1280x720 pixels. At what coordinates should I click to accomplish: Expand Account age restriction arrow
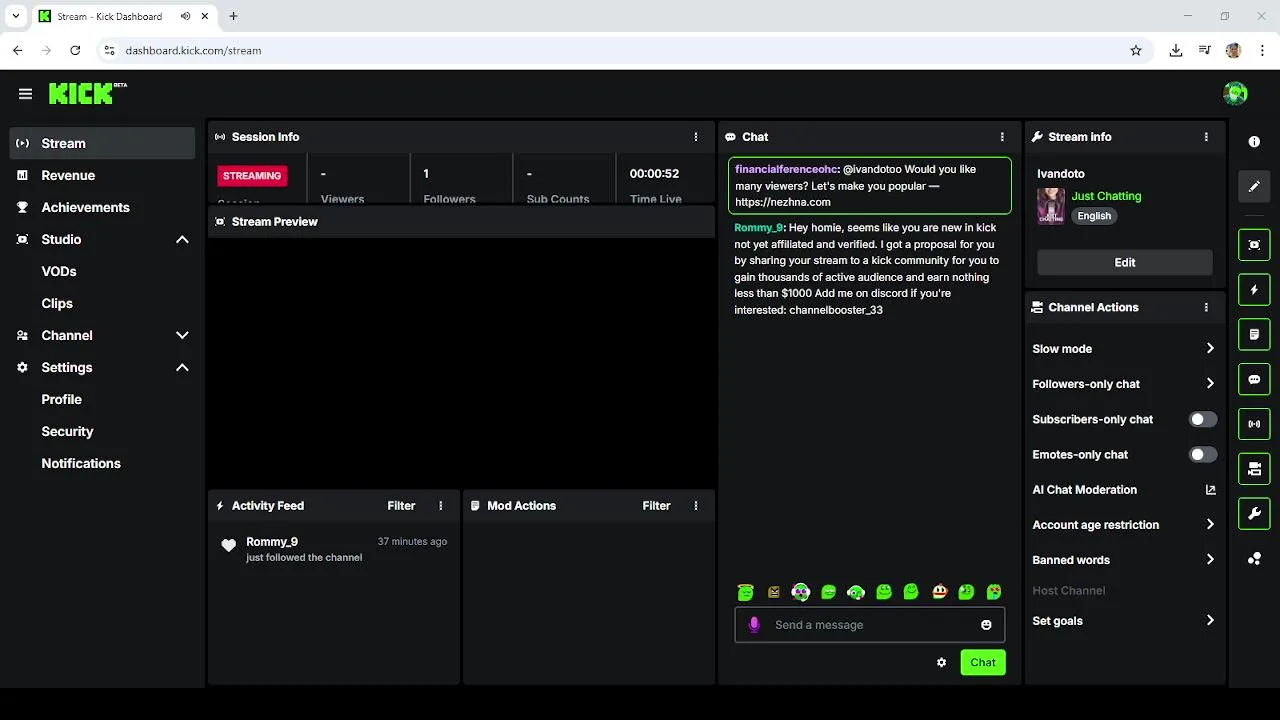(1210, 525)
